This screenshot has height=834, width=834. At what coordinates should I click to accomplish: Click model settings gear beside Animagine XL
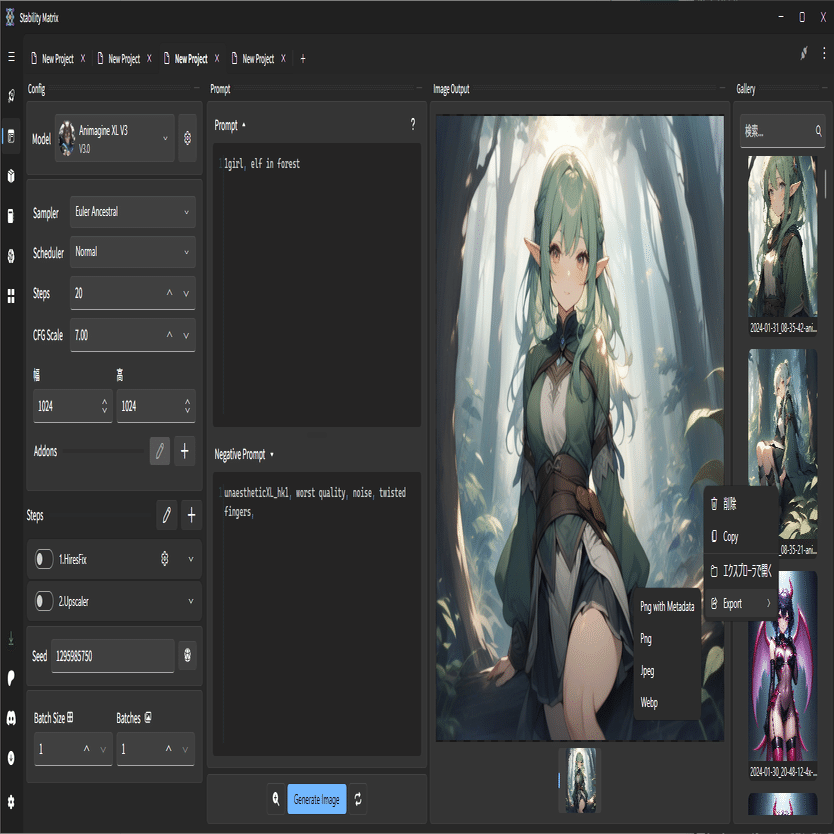tap(187, 139)
